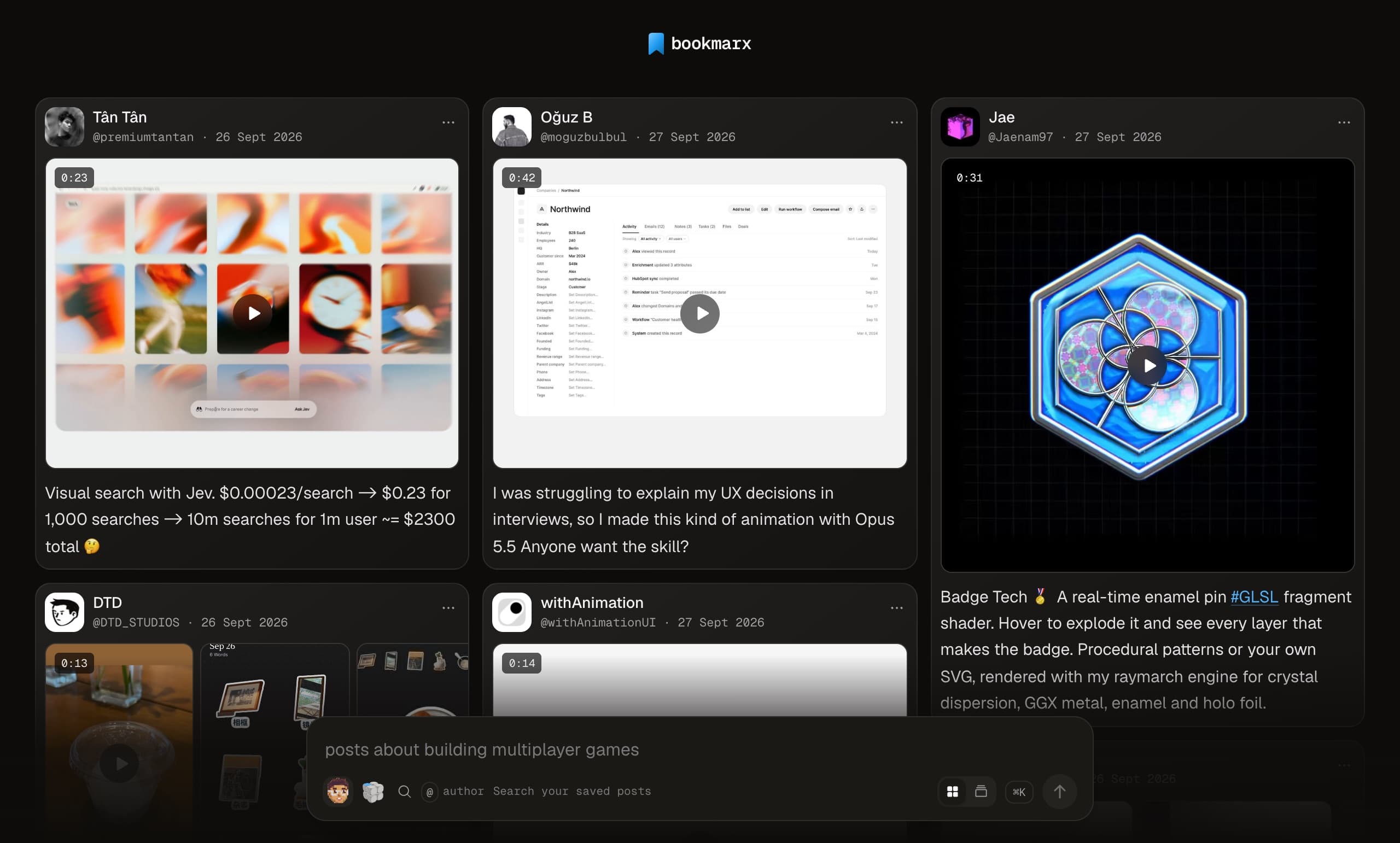Click the 'Badge Tech' post description text
The width and height of the screenshot is (1400, 843).
point(1146,650)
